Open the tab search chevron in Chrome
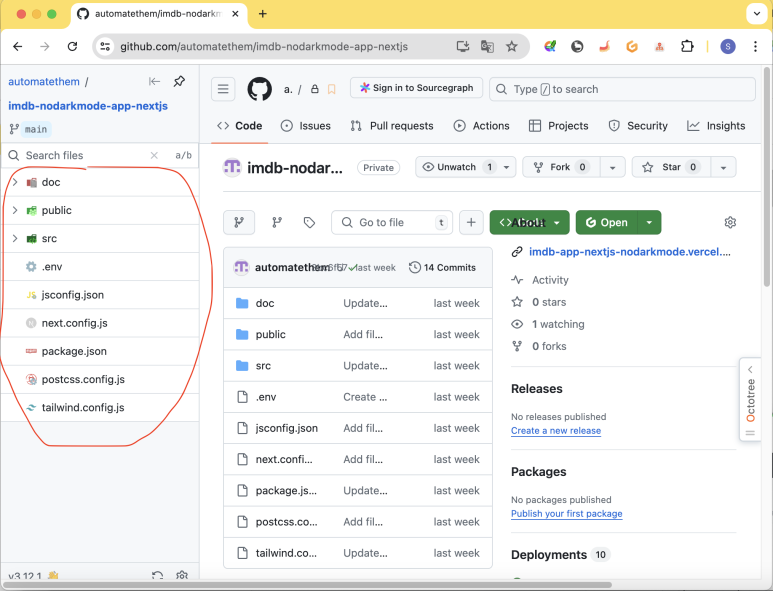 (757, 14)
